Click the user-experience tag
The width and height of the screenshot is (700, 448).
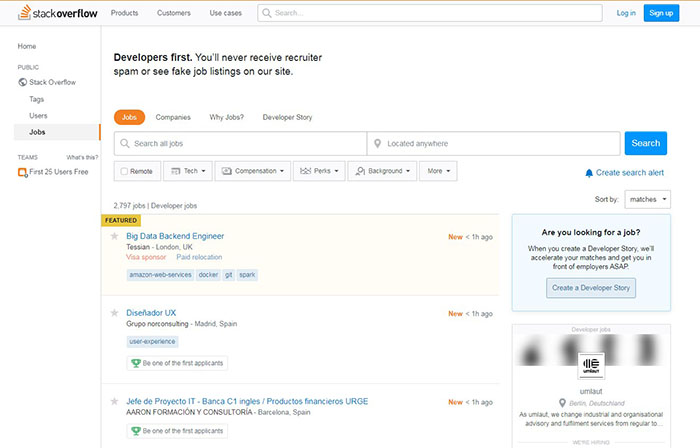152,341
